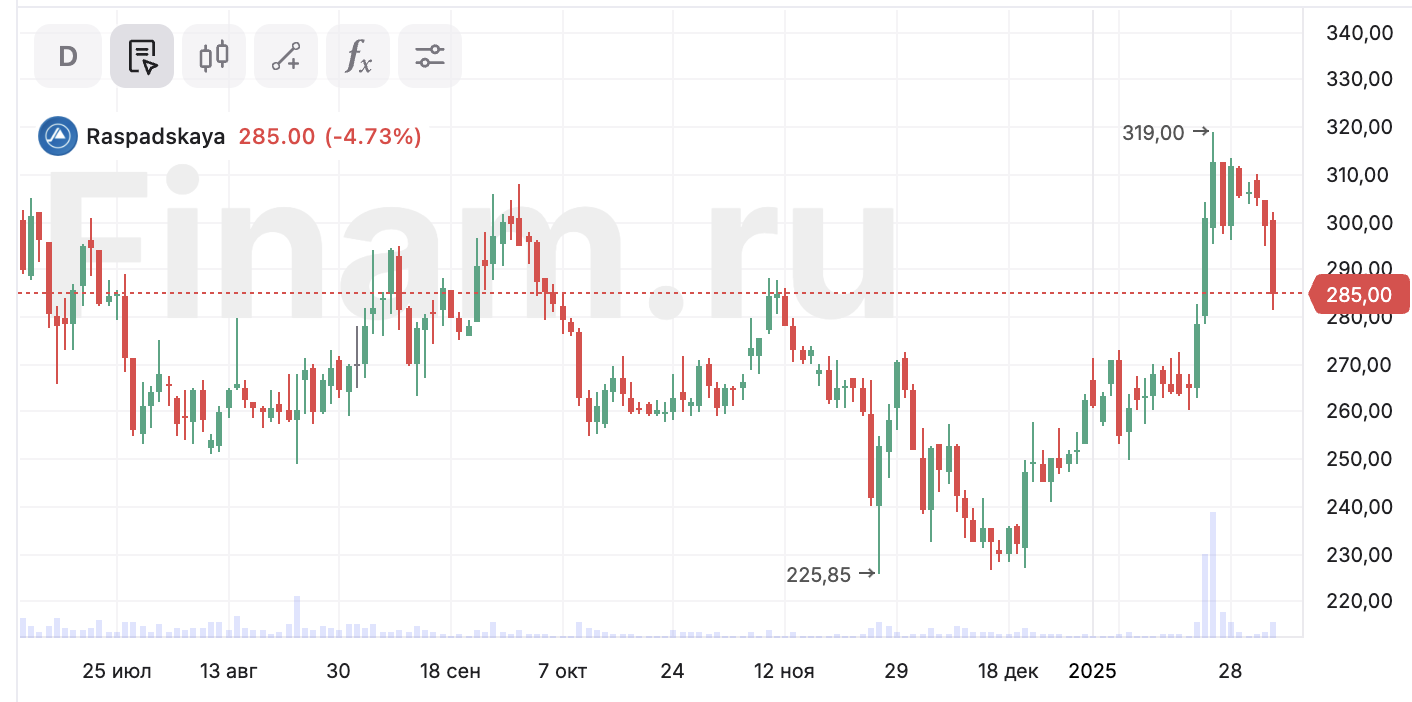Click the 2025 year label on time axis
Screen dimensions: 1412x702
[1093, 671]
